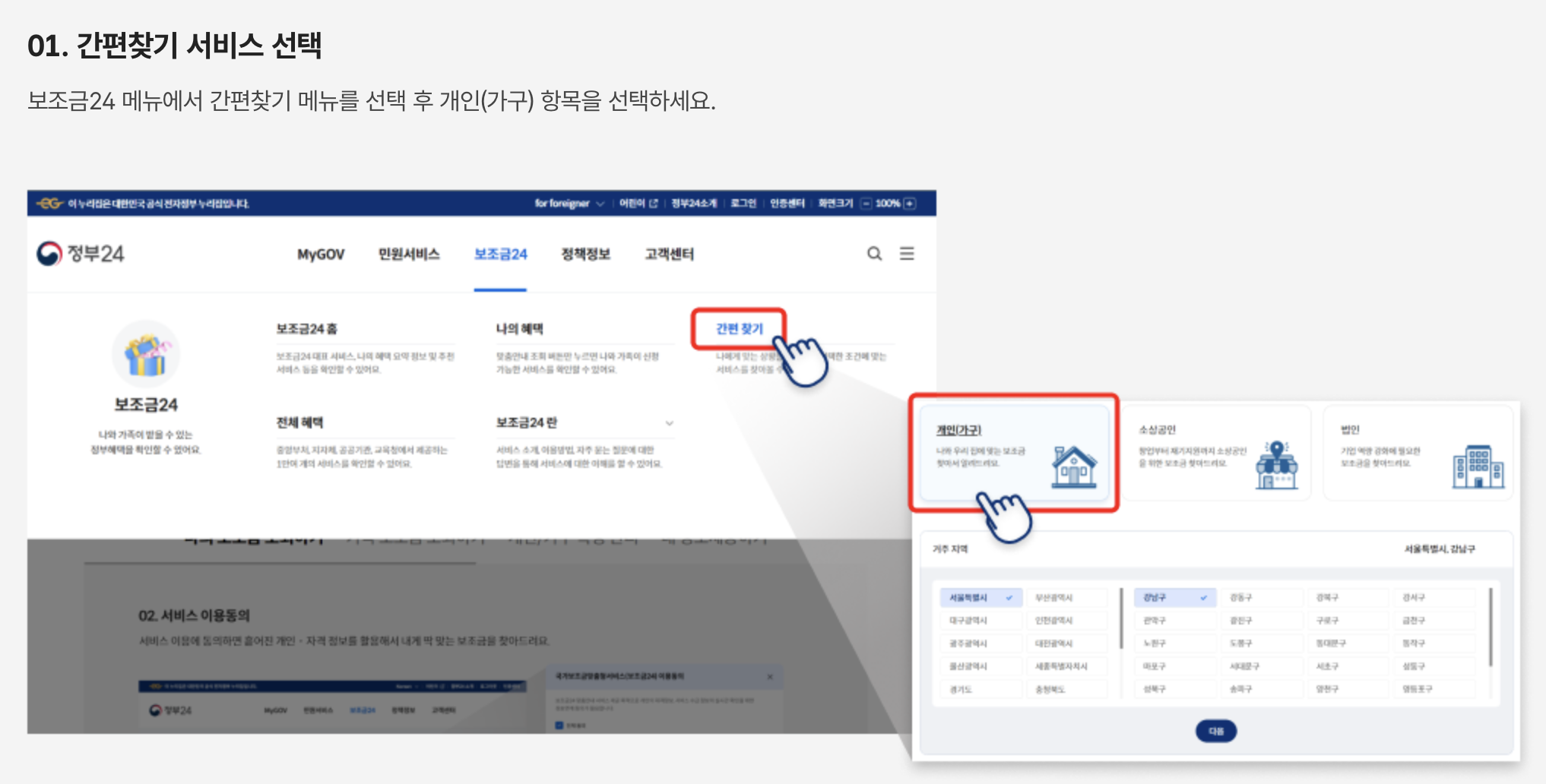1546x784 pixels.
Task: Select 광주광역시 in the region list
Action: pos(981,643)
